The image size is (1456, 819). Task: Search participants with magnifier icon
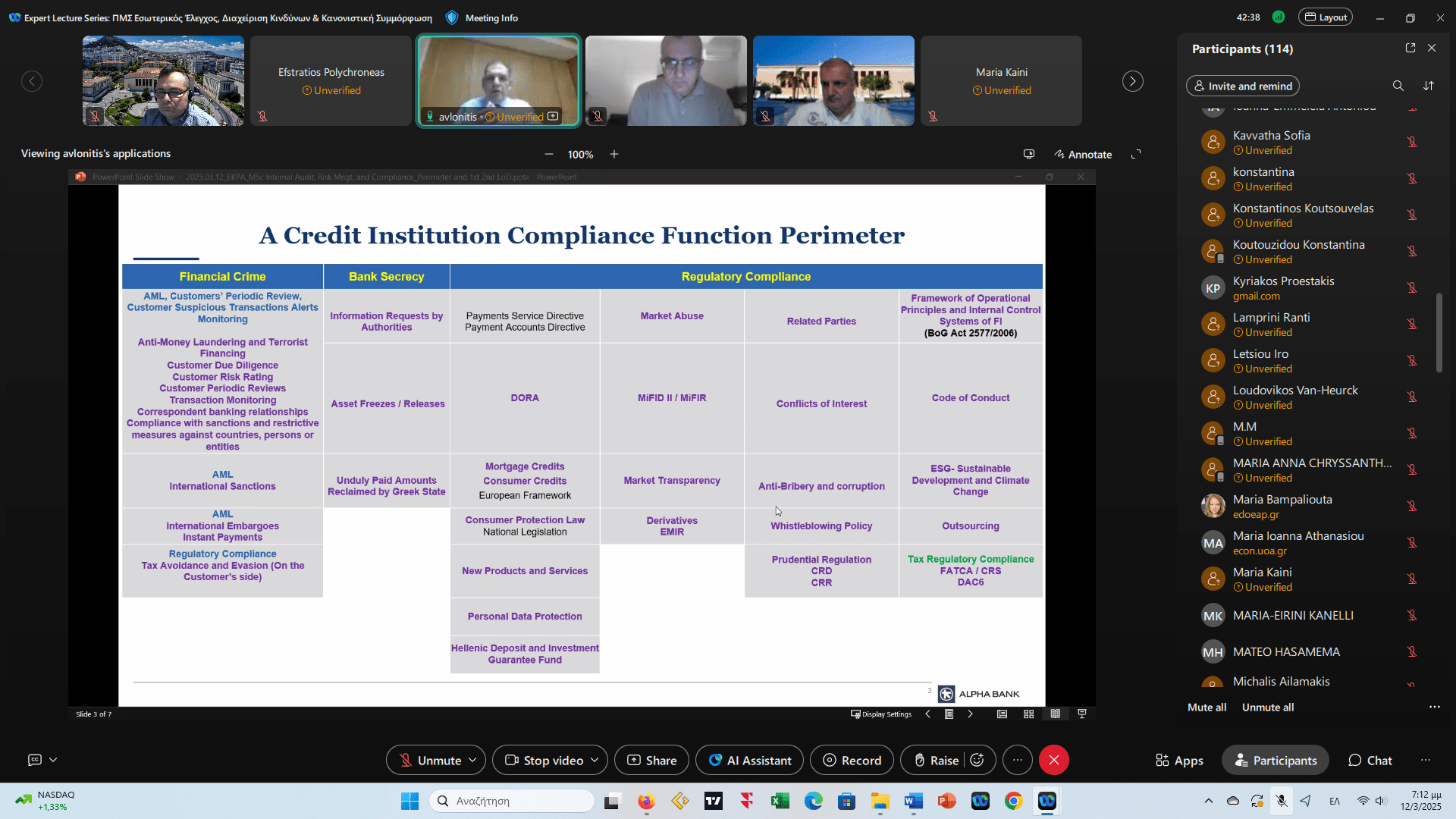[1398, 86]
